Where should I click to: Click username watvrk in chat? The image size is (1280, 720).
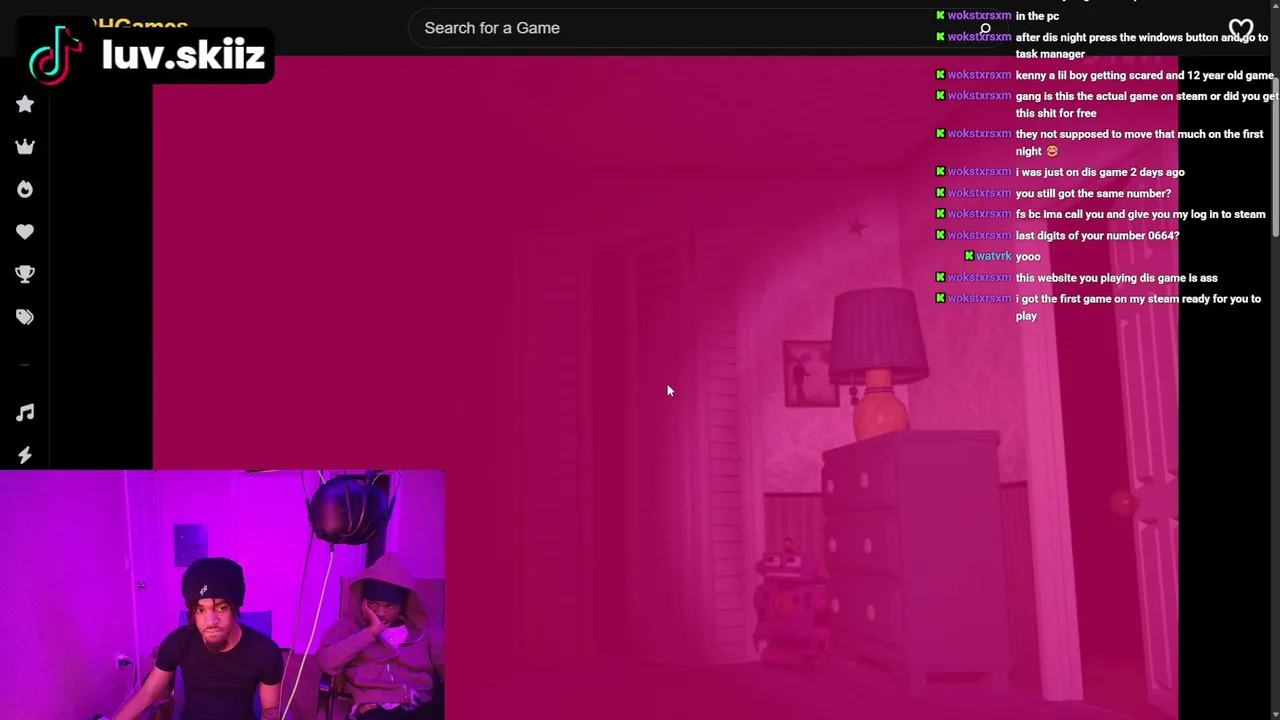click(994, 256)
